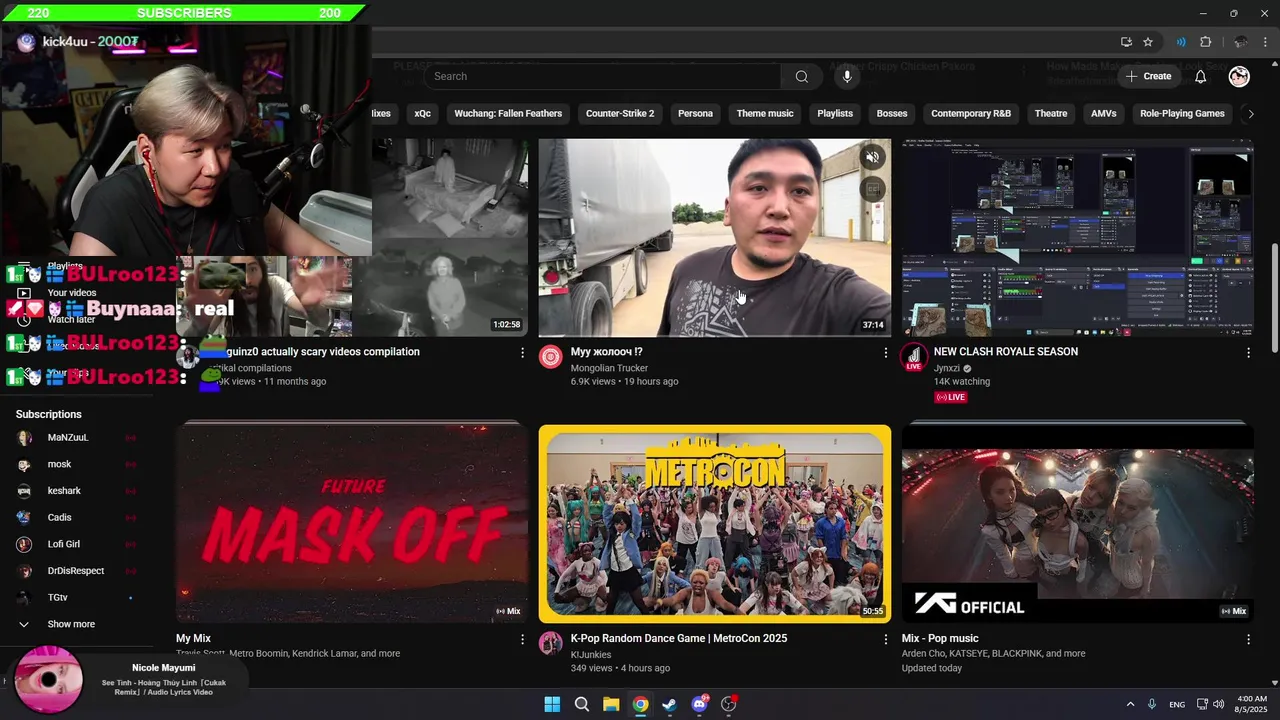1280x720 pixels.
Task: Select the Contemporary R&B chip
Action: pyautogui.click(x=971, y=113)
